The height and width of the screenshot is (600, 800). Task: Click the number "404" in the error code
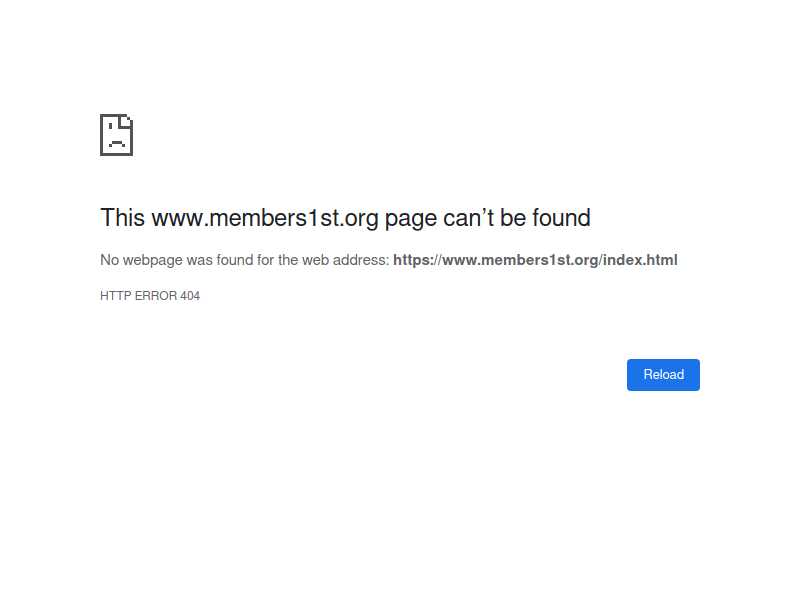pyautogui.click(x=190, y=296)
